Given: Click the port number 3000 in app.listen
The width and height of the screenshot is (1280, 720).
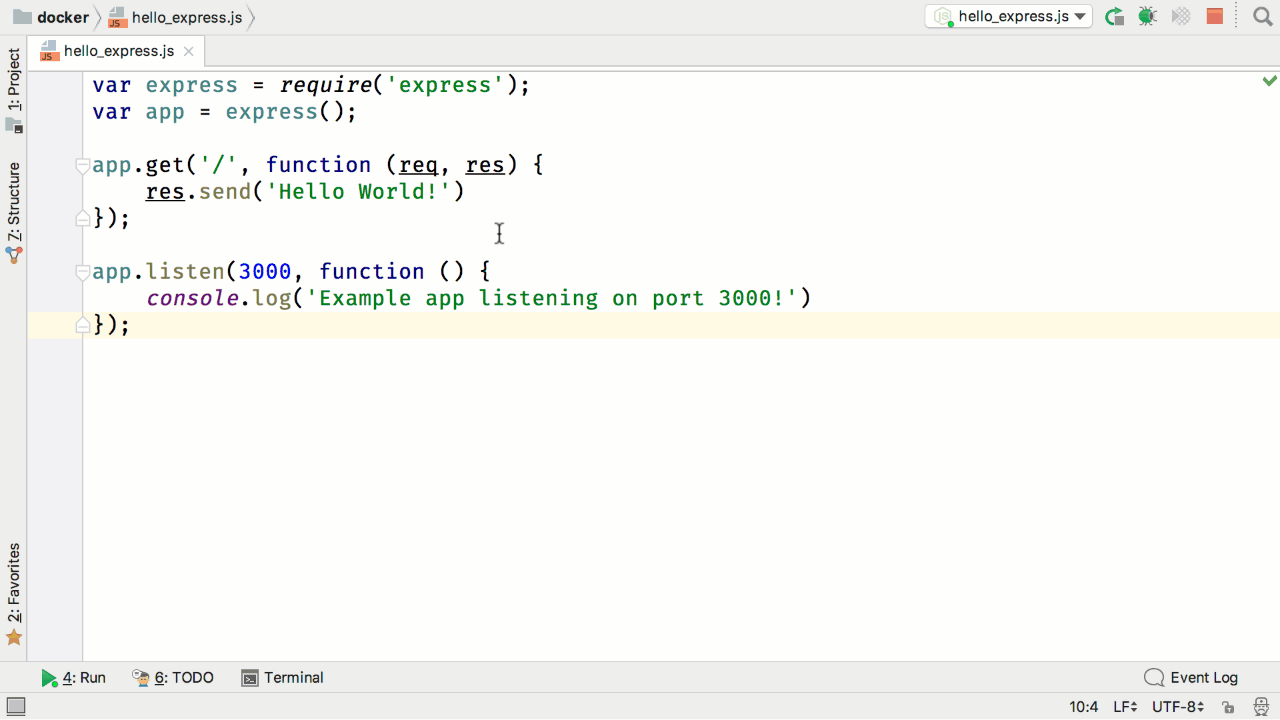Looking at the screenshot, I should (x=265, y=271).
